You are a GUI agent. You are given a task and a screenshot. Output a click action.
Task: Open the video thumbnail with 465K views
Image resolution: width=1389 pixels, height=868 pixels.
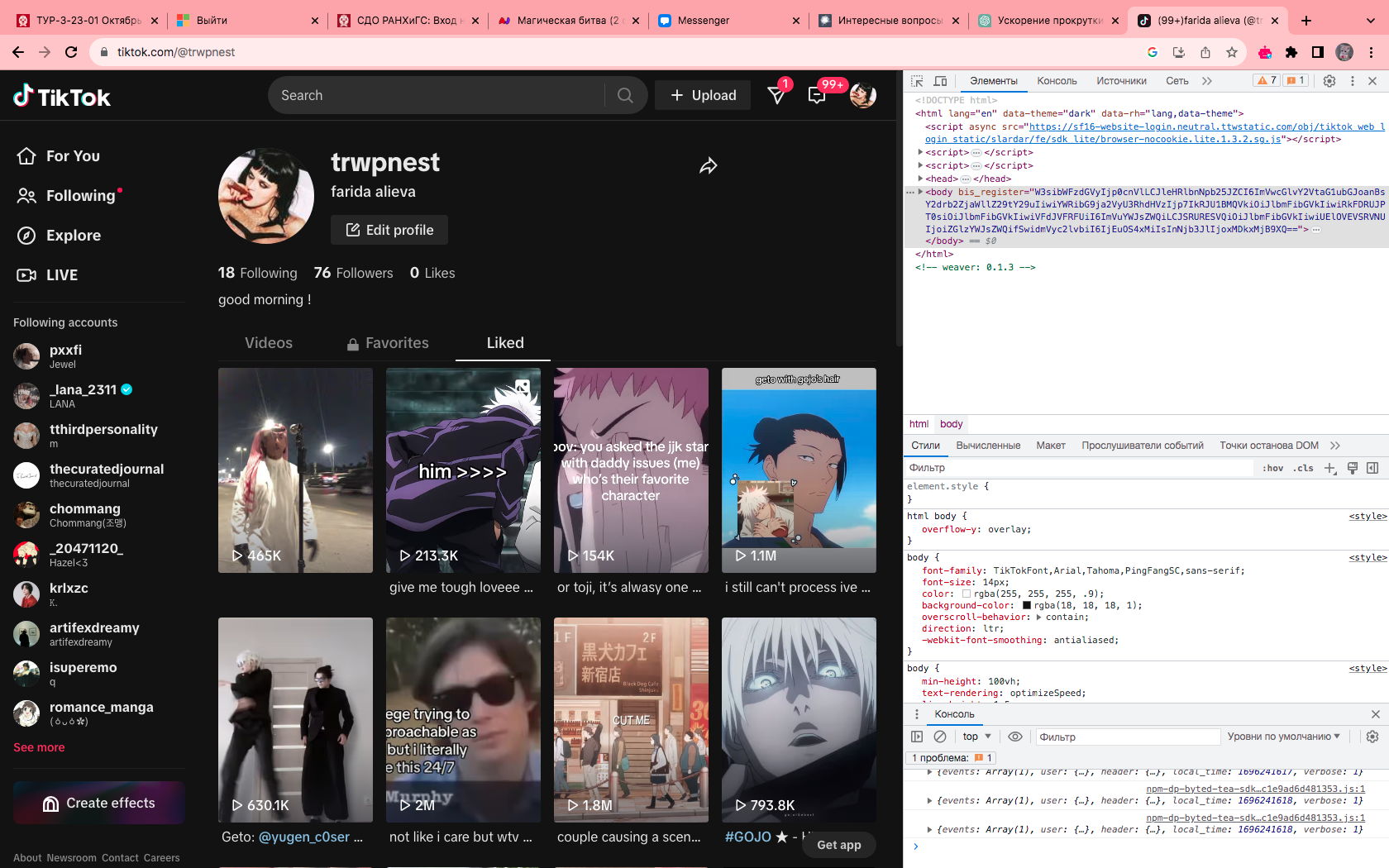click(x=295, y=470)
